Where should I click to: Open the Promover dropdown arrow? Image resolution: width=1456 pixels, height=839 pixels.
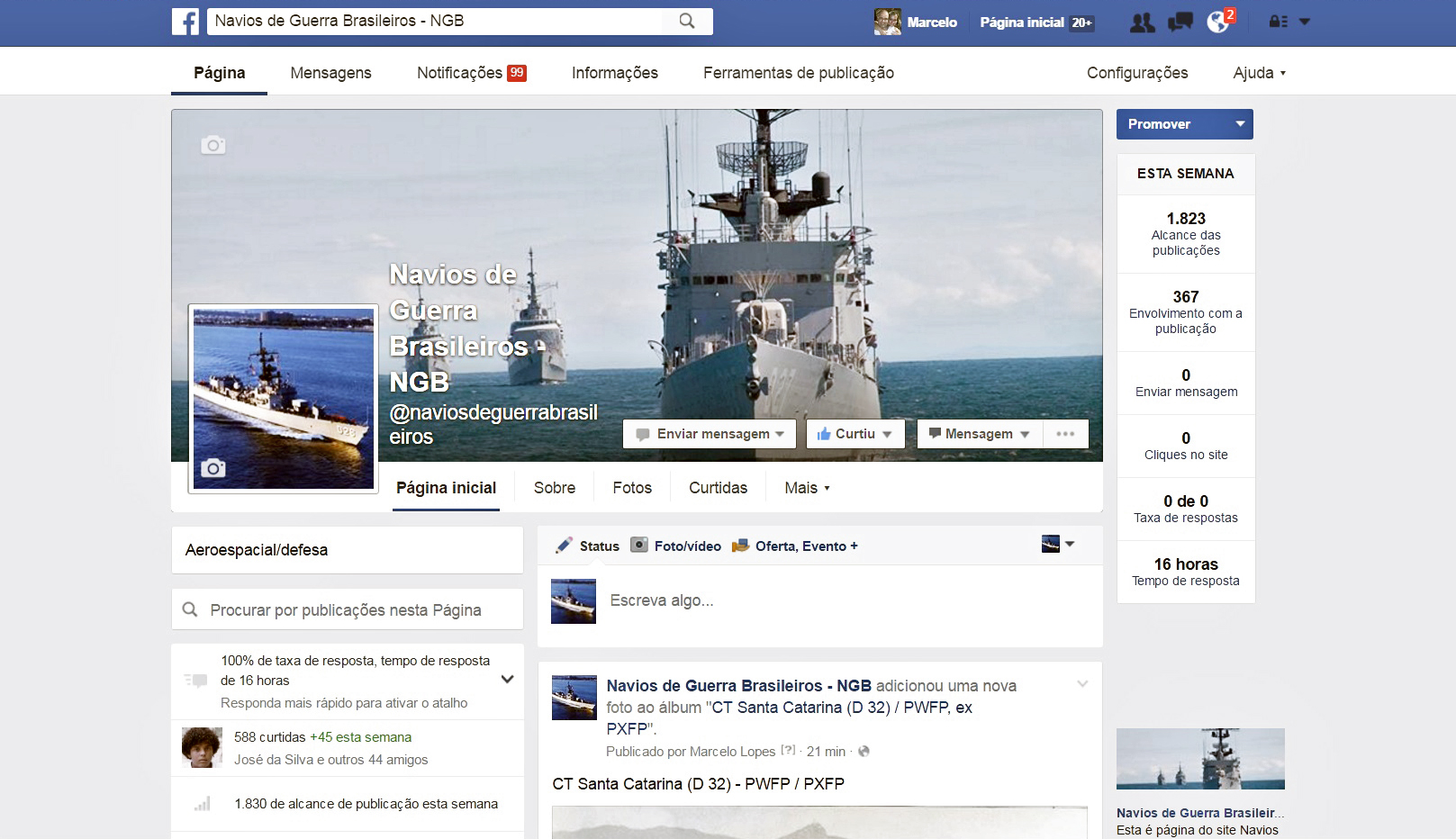point(1240,124)
